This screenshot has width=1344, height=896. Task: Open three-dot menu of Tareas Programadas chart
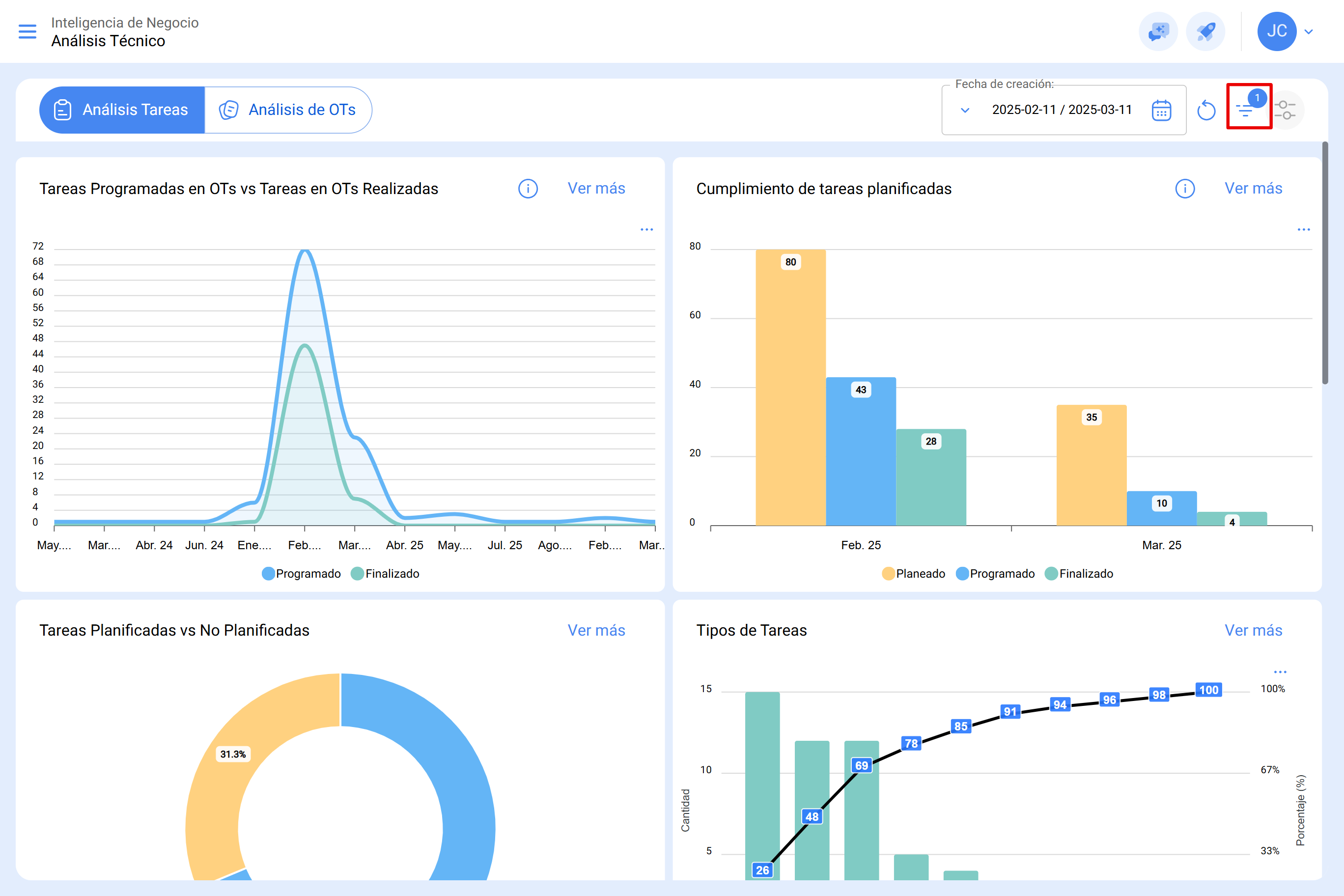646,230
